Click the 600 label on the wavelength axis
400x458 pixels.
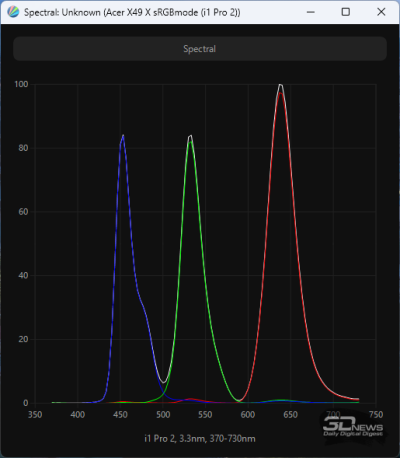[248, 415]
